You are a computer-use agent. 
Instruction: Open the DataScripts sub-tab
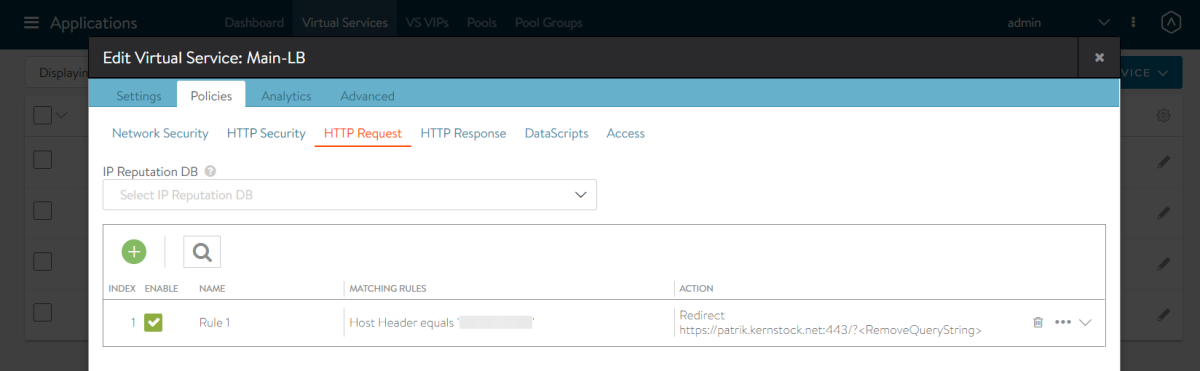556,133
